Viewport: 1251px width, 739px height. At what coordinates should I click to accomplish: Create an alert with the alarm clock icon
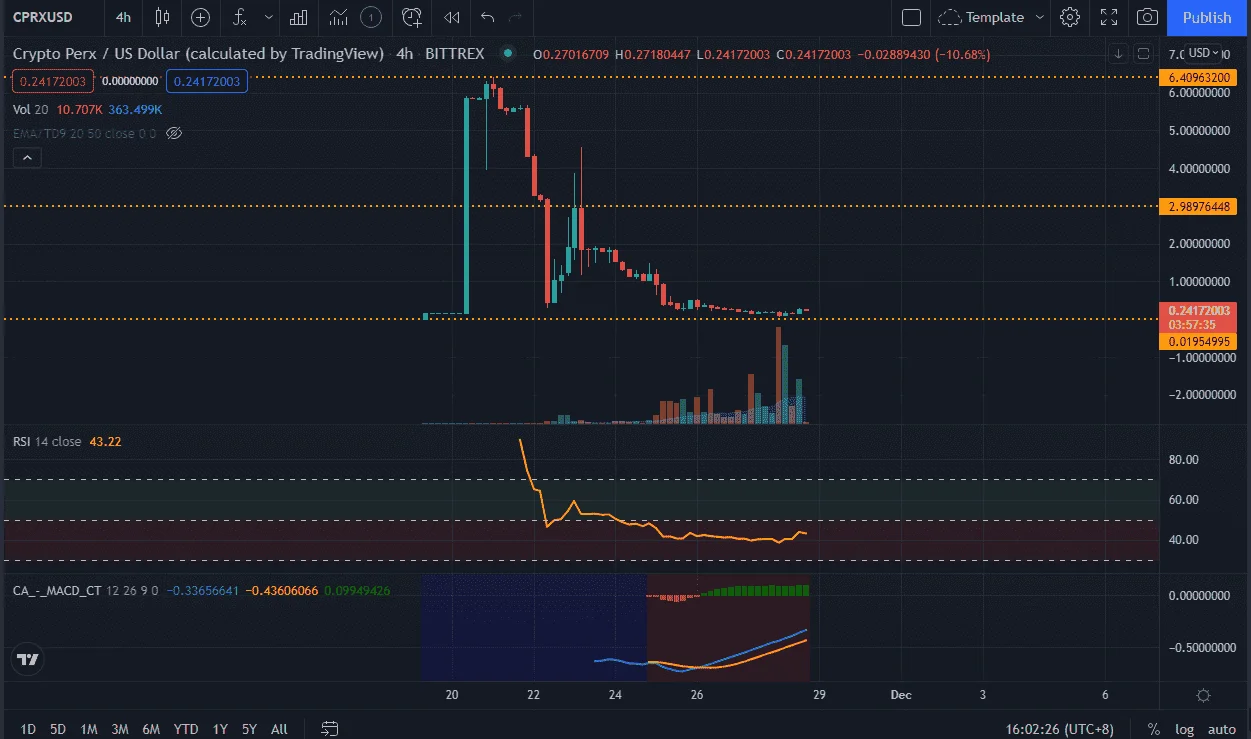pyautogui.click(x=412, y=17)
